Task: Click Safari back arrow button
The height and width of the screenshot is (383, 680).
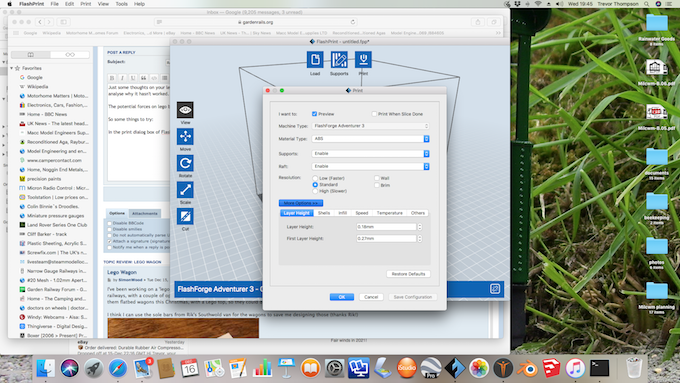Action: (x=40, y=22)
